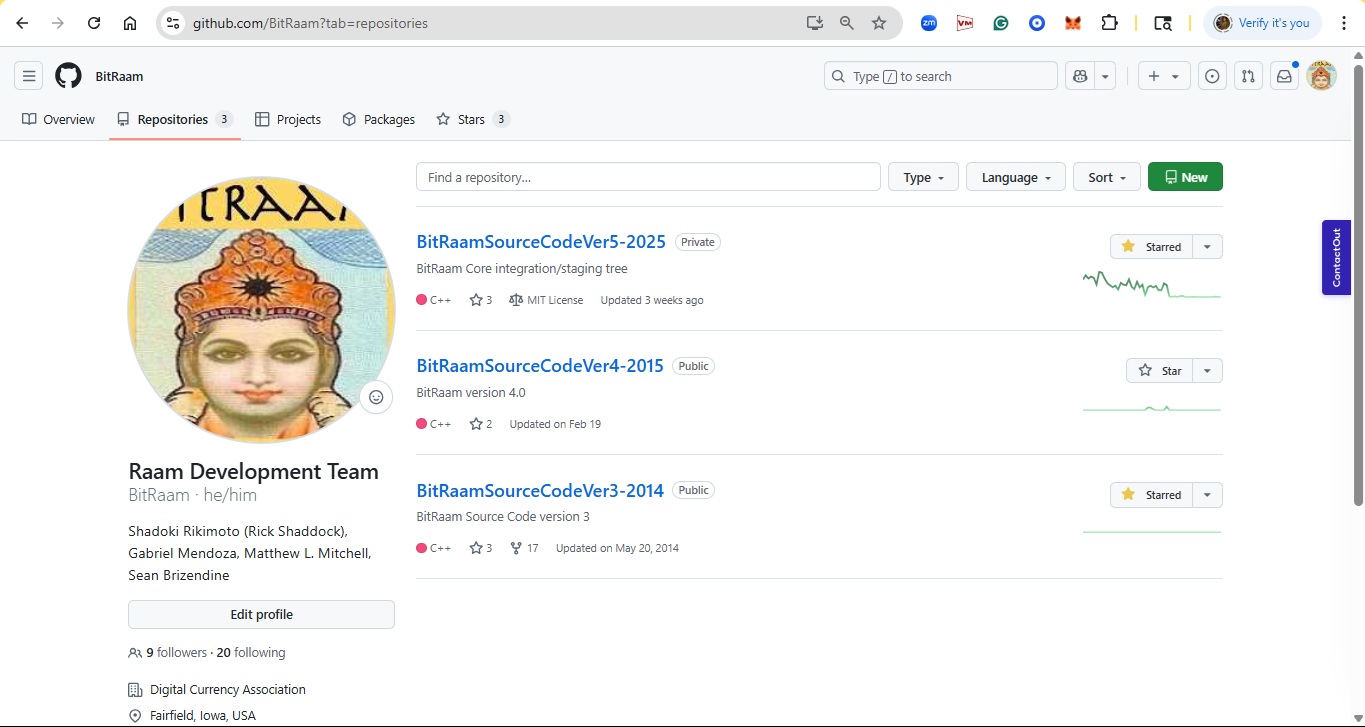Viewport: 1365px width, 727px height.
Task: Open the blue circle extension icon
Action: click(1037, 23)
